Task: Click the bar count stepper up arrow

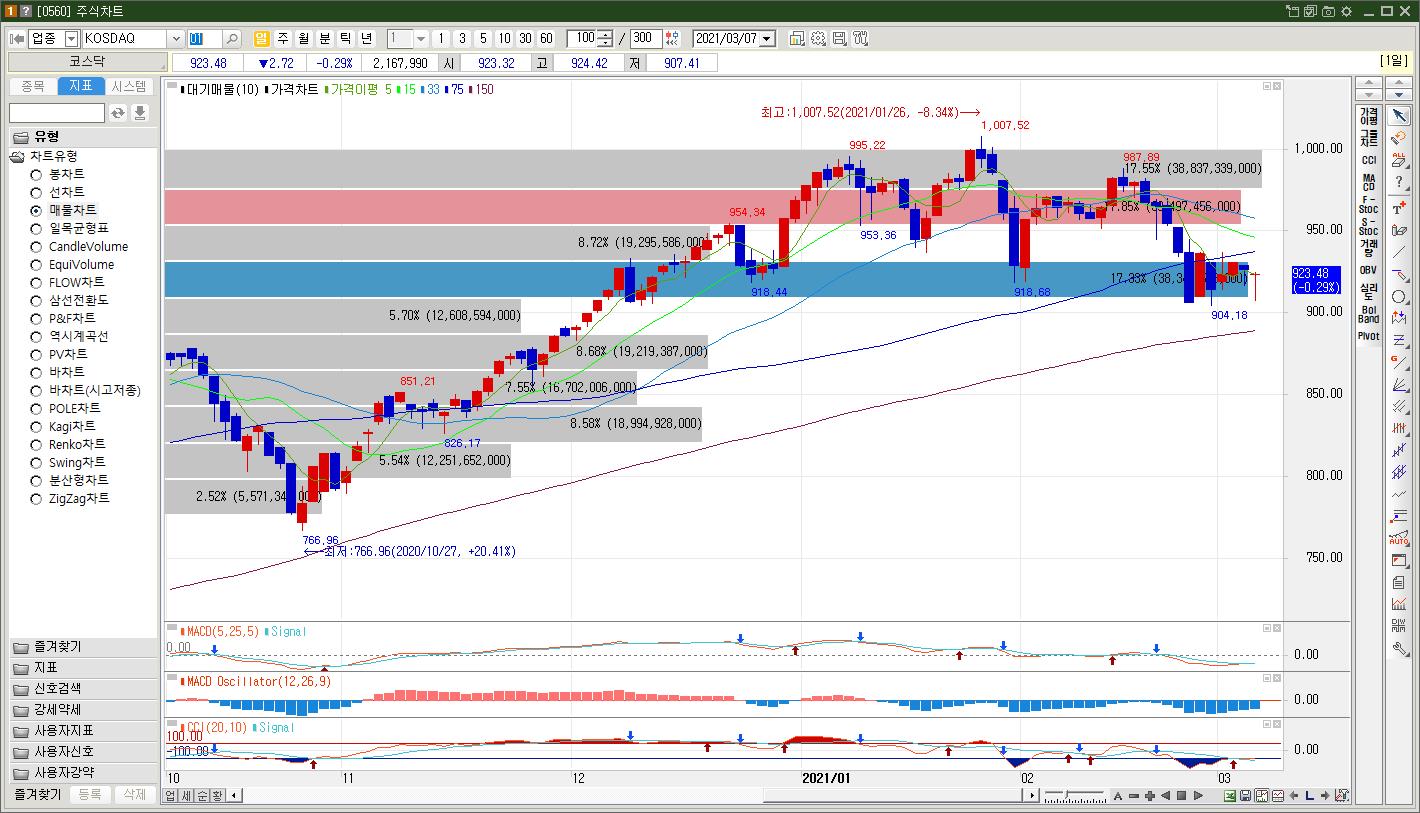Action: coord(606,35)
